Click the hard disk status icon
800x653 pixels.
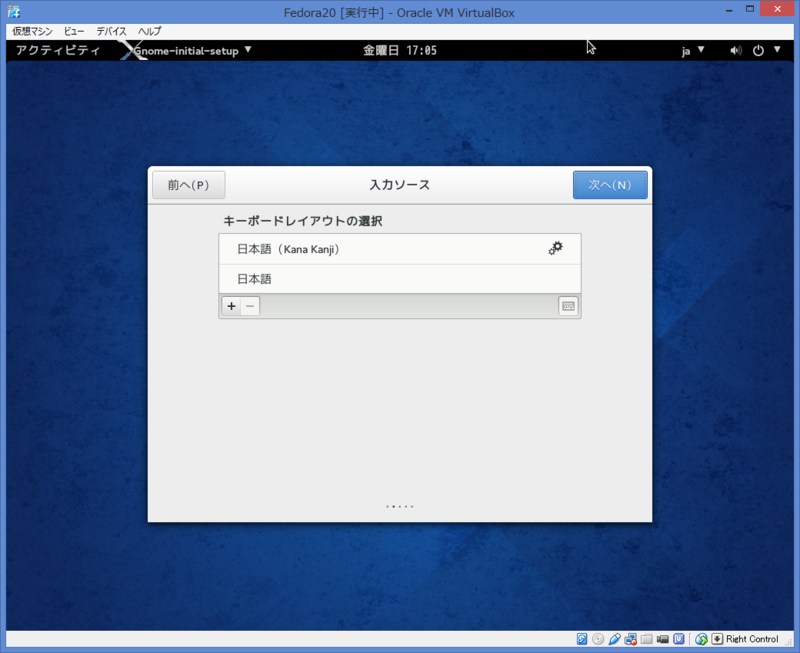click(x=582, y=638)
